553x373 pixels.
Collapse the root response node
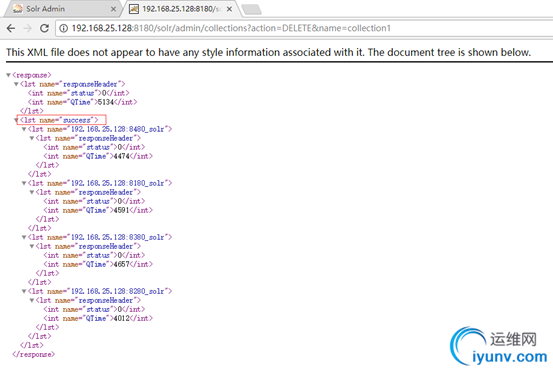click(8, 75)
